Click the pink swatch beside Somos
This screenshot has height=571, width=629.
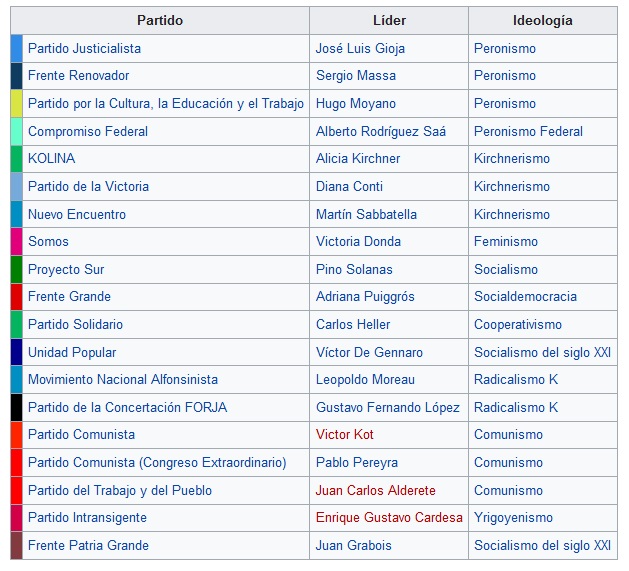coord(16,241)
